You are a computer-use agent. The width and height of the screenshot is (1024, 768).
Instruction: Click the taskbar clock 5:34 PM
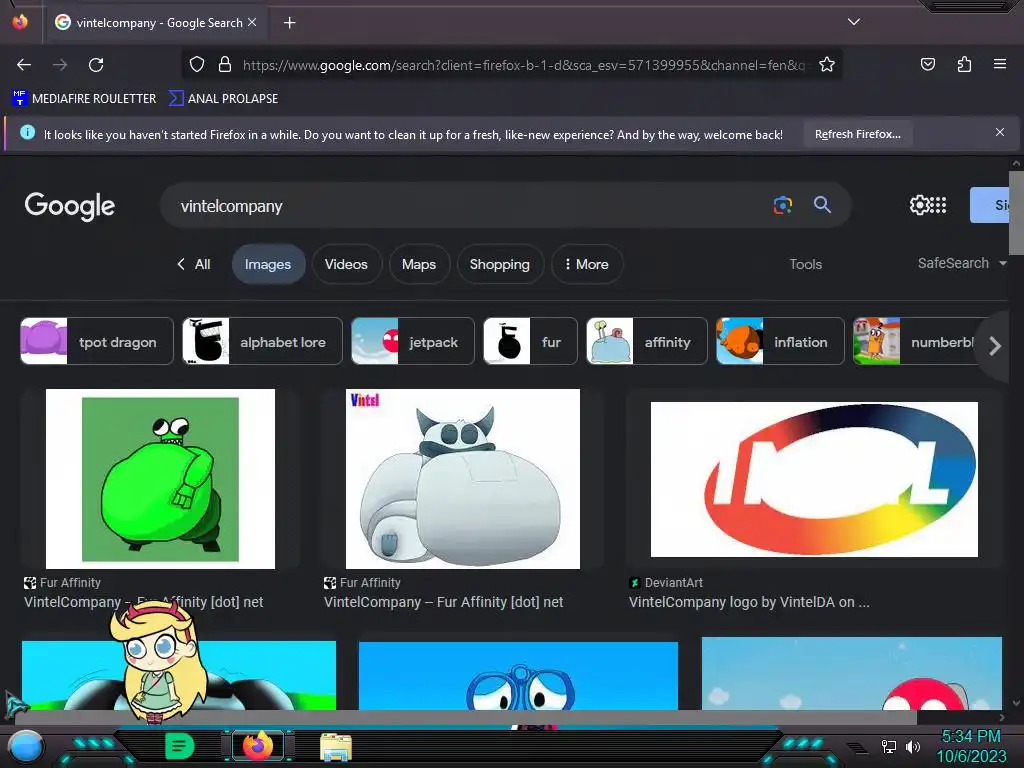[970, 737]
